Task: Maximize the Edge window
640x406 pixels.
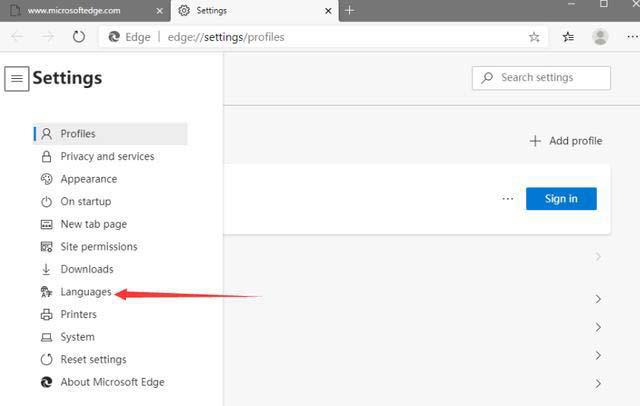Action: [604, 4]
